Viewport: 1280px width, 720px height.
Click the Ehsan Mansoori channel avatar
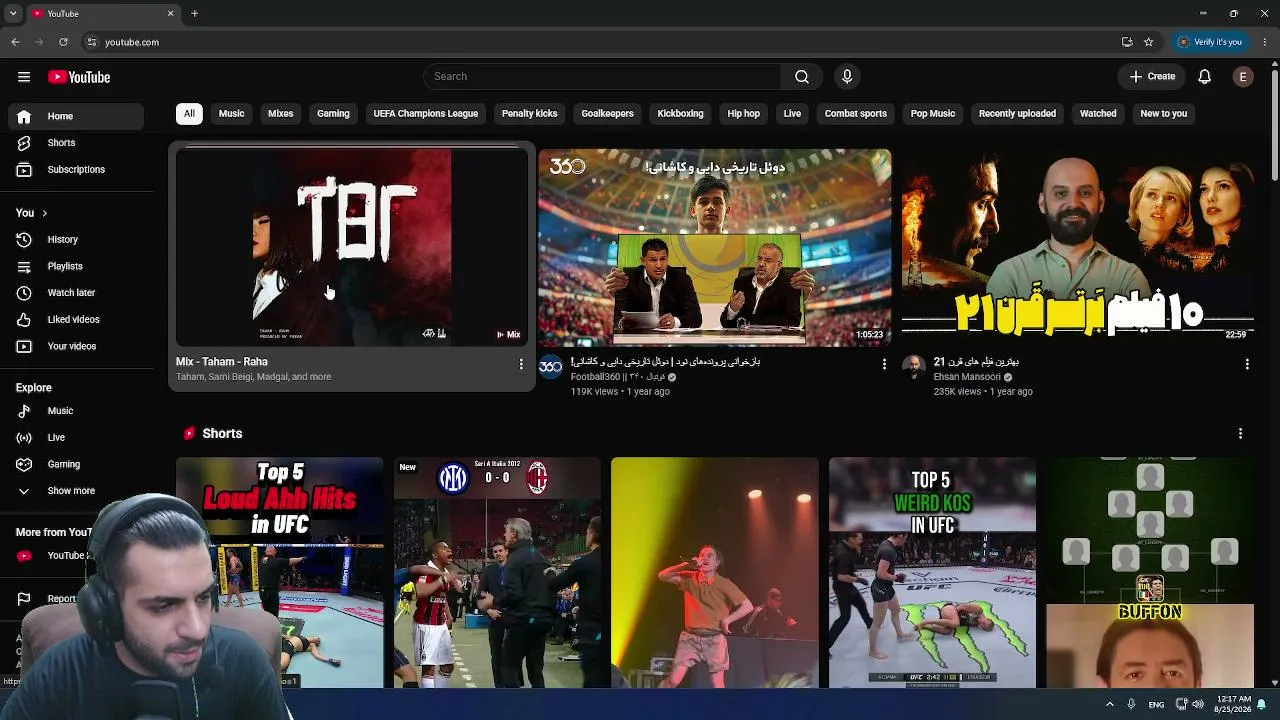click(914, 367)
